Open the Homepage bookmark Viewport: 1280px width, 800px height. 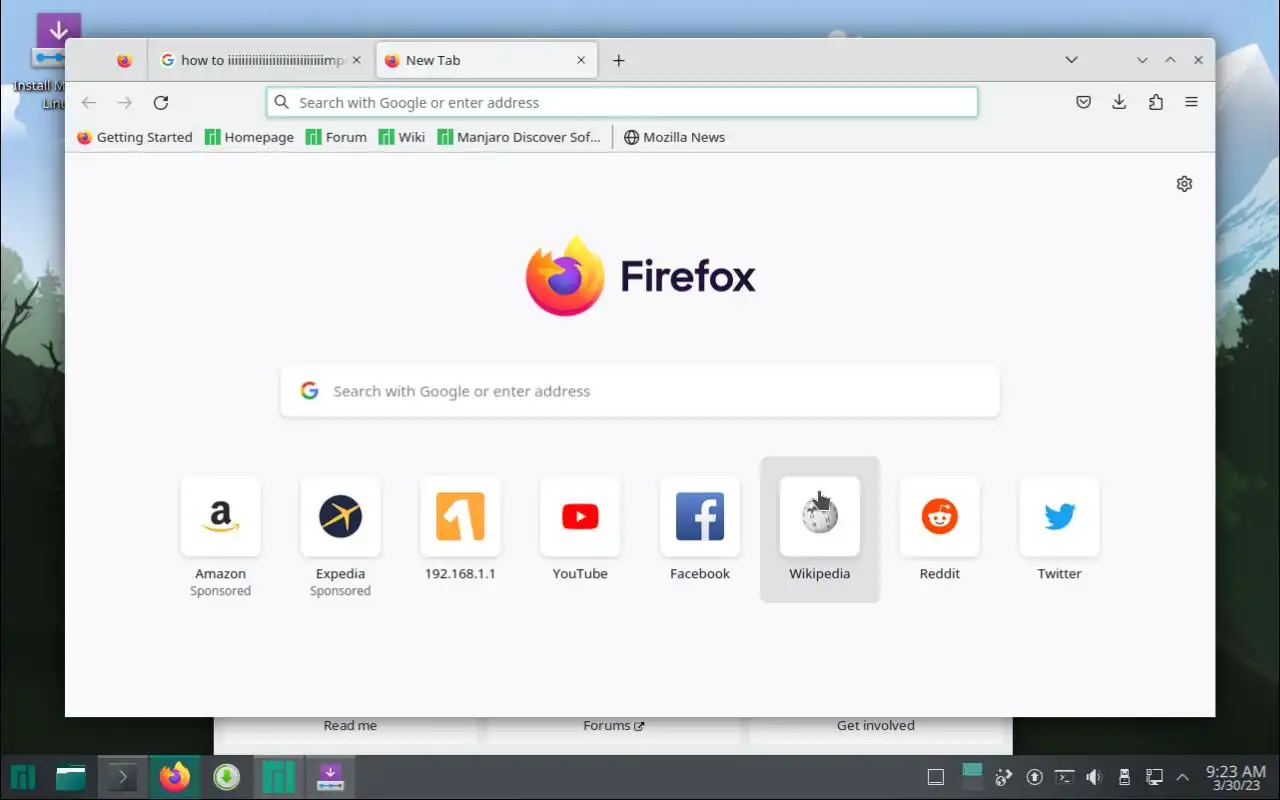tap(249, 137)
